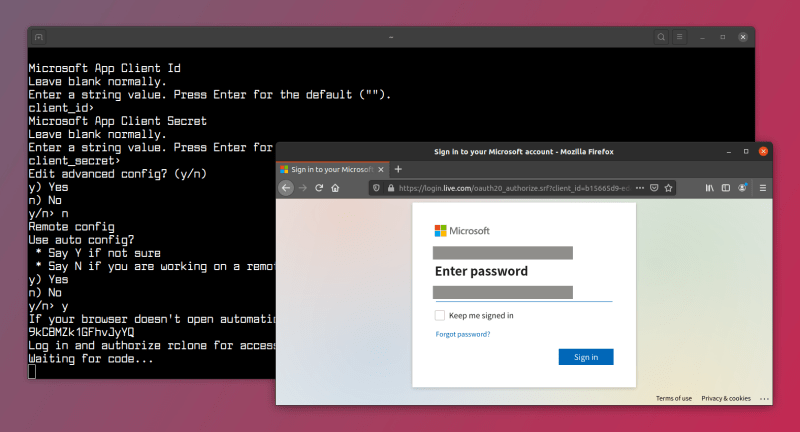Save page to Pocket
The width and height of the screenshot is (800, 432).
(654, 188)
